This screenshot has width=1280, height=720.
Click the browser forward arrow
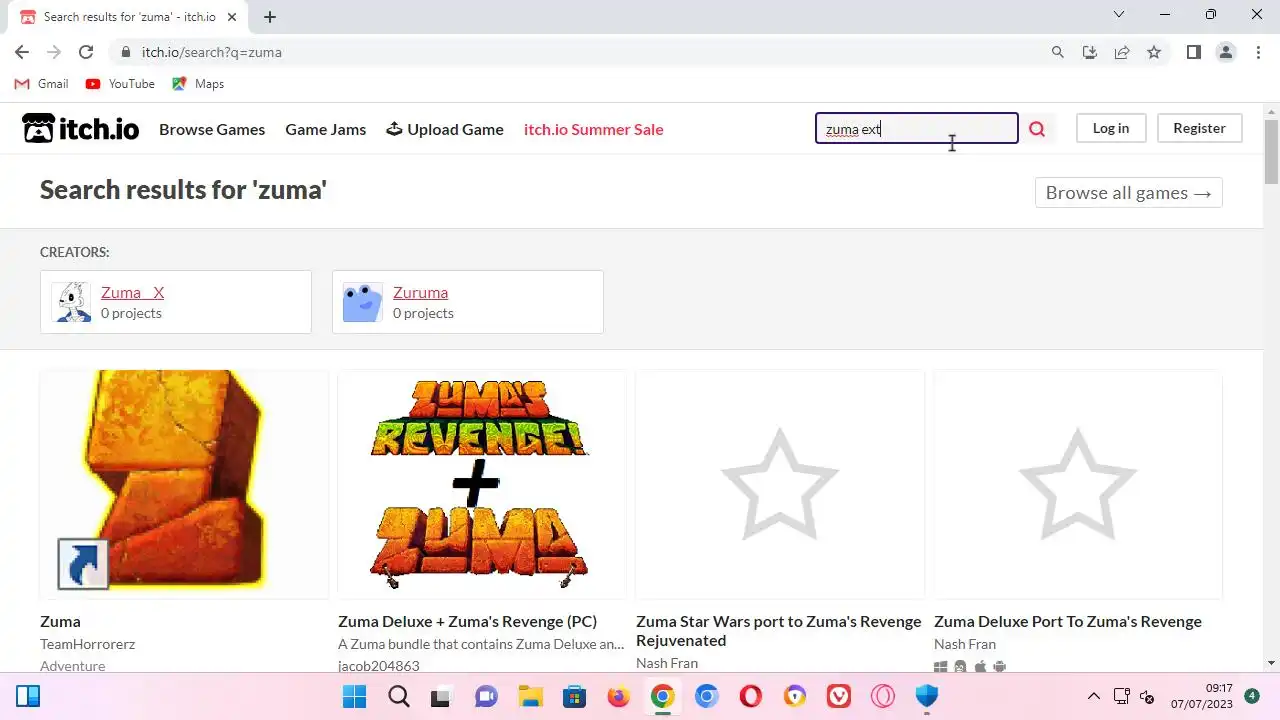[54, 52]
